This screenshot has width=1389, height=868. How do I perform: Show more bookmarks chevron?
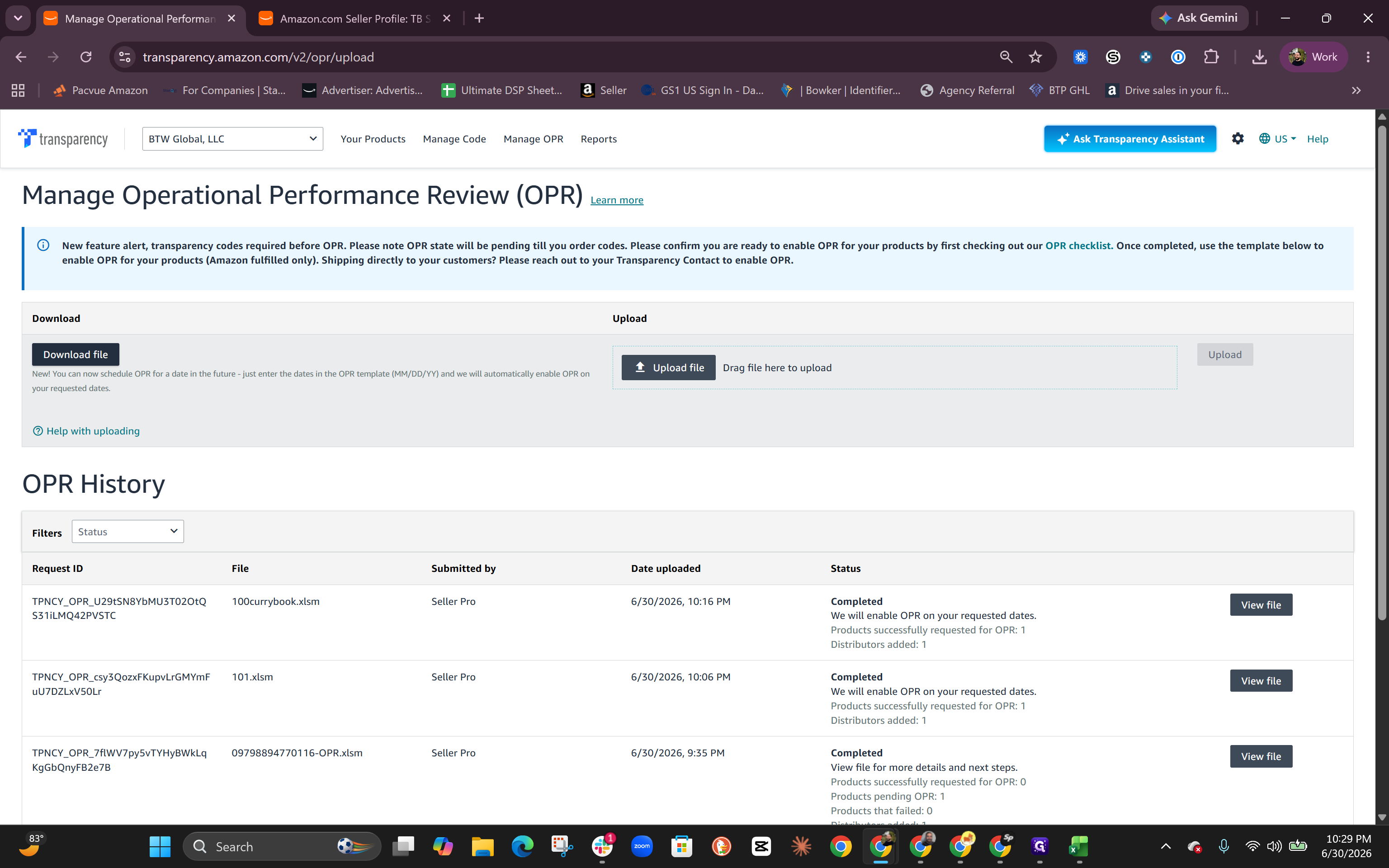[x=1356, y=90]
